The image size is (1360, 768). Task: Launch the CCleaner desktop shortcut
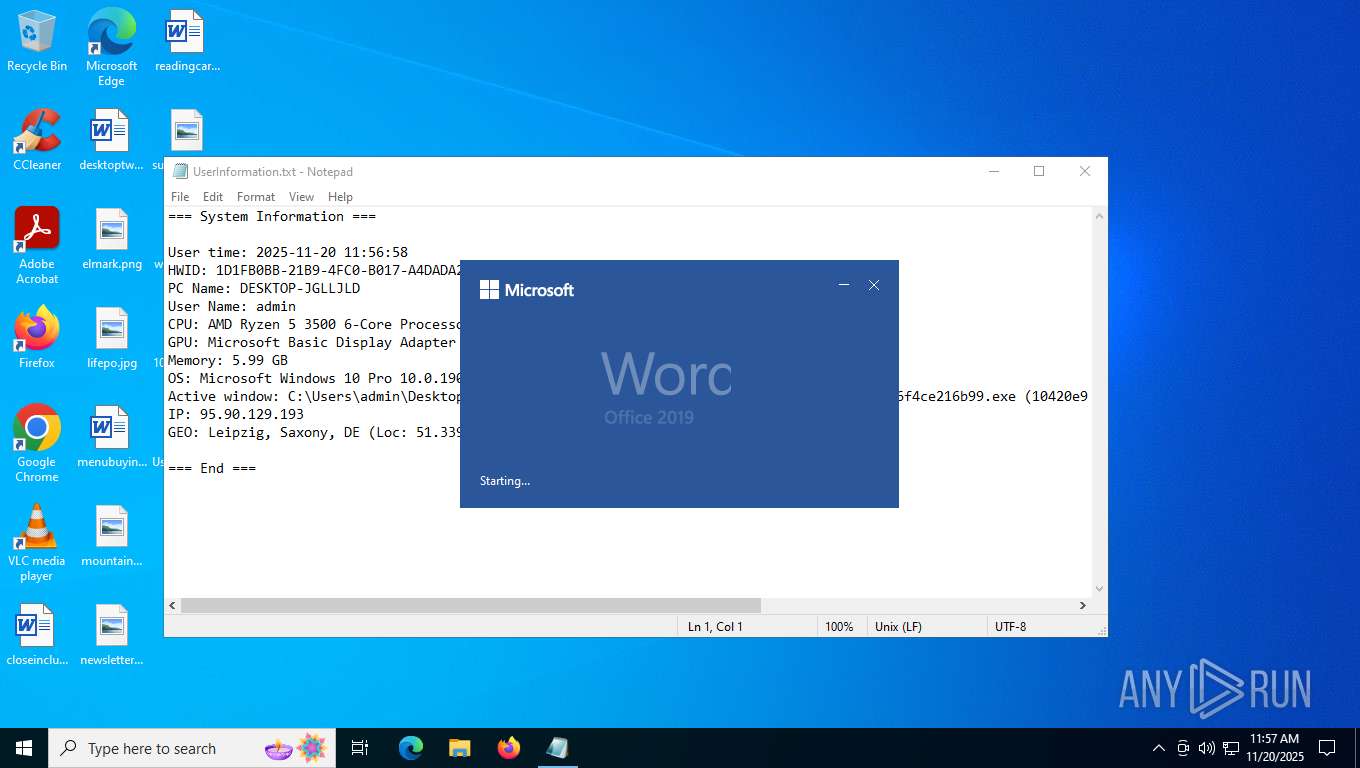37,140
